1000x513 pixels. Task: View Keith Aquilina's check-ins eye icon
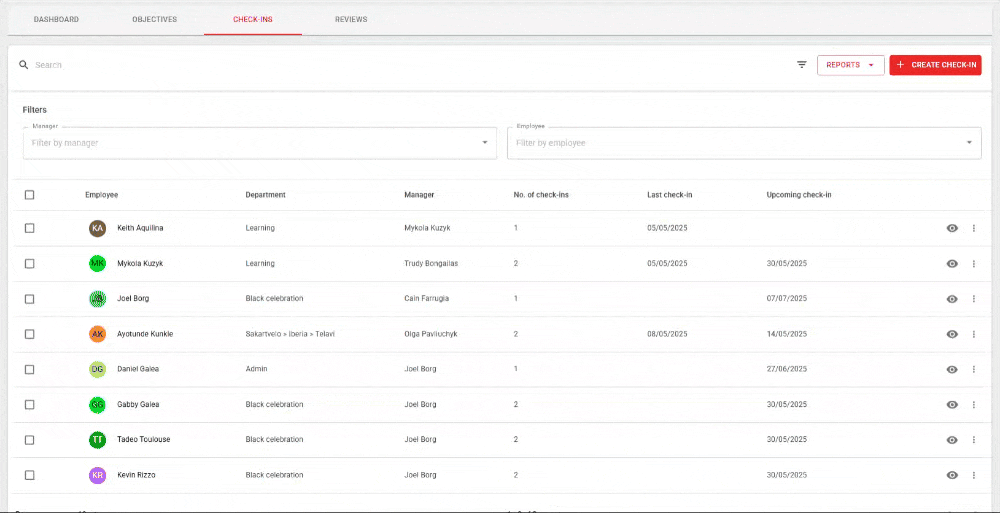tap(952, 228)
